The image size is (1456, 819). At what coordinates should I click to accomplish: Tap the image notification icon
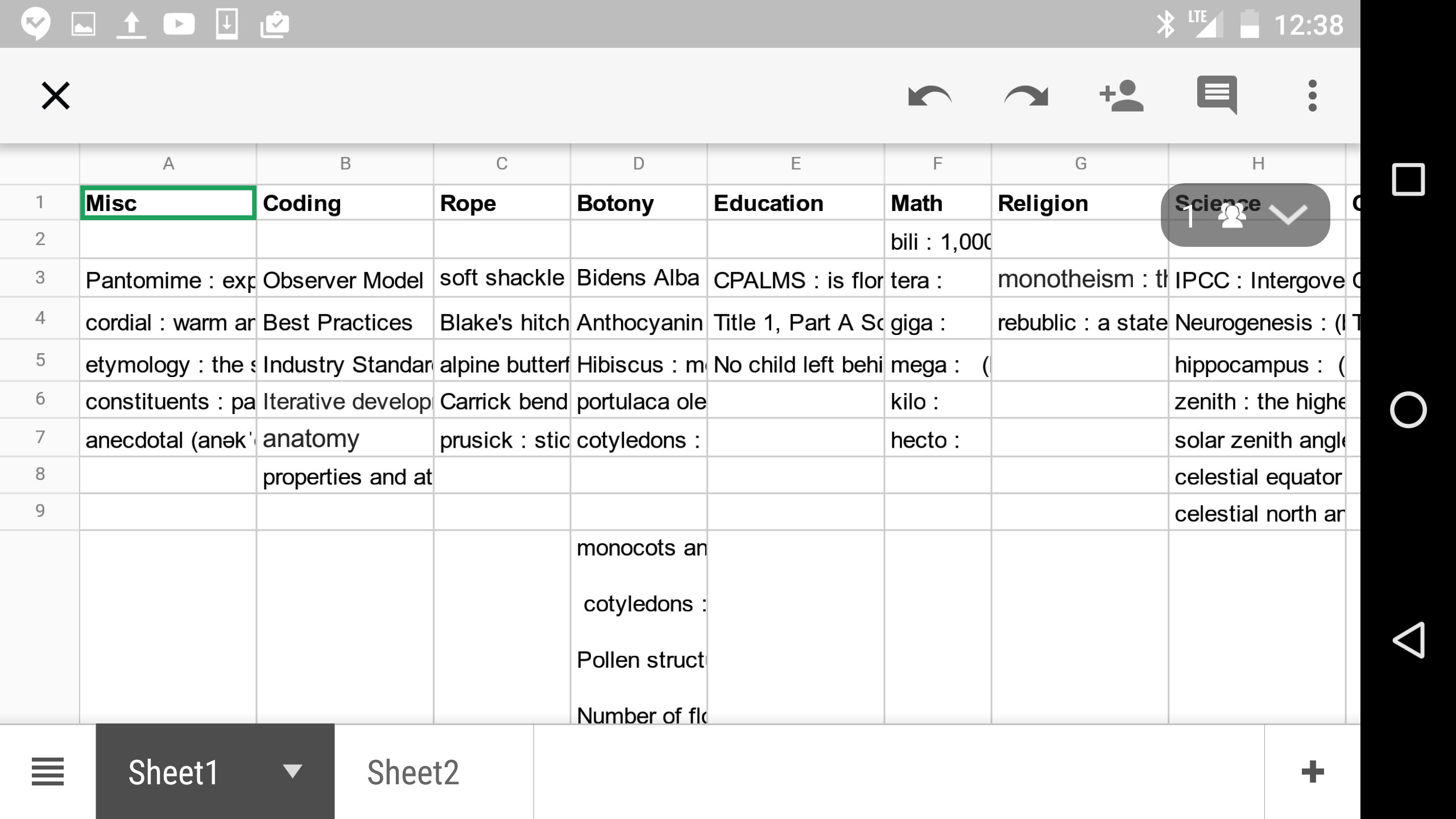coord(83,24)
